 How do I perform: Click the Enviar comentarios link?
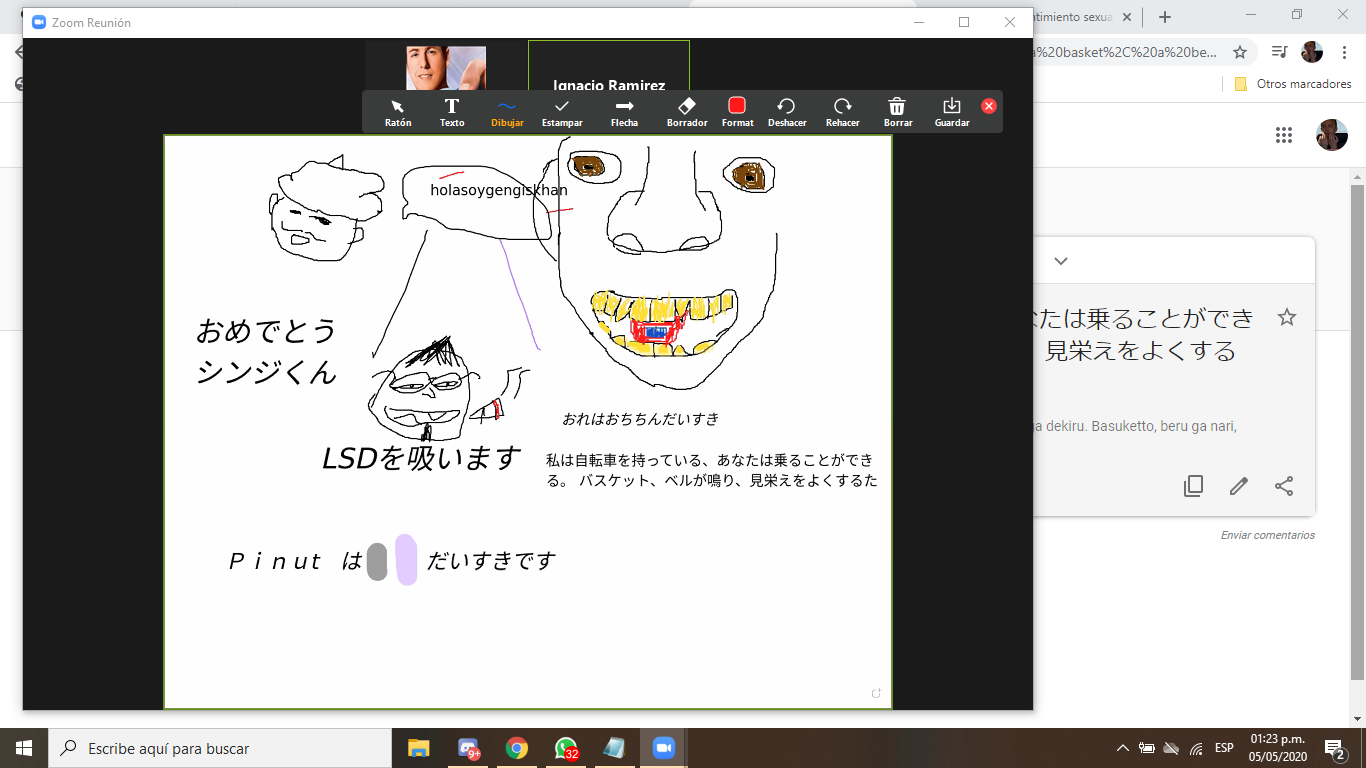click(1267, 535)
